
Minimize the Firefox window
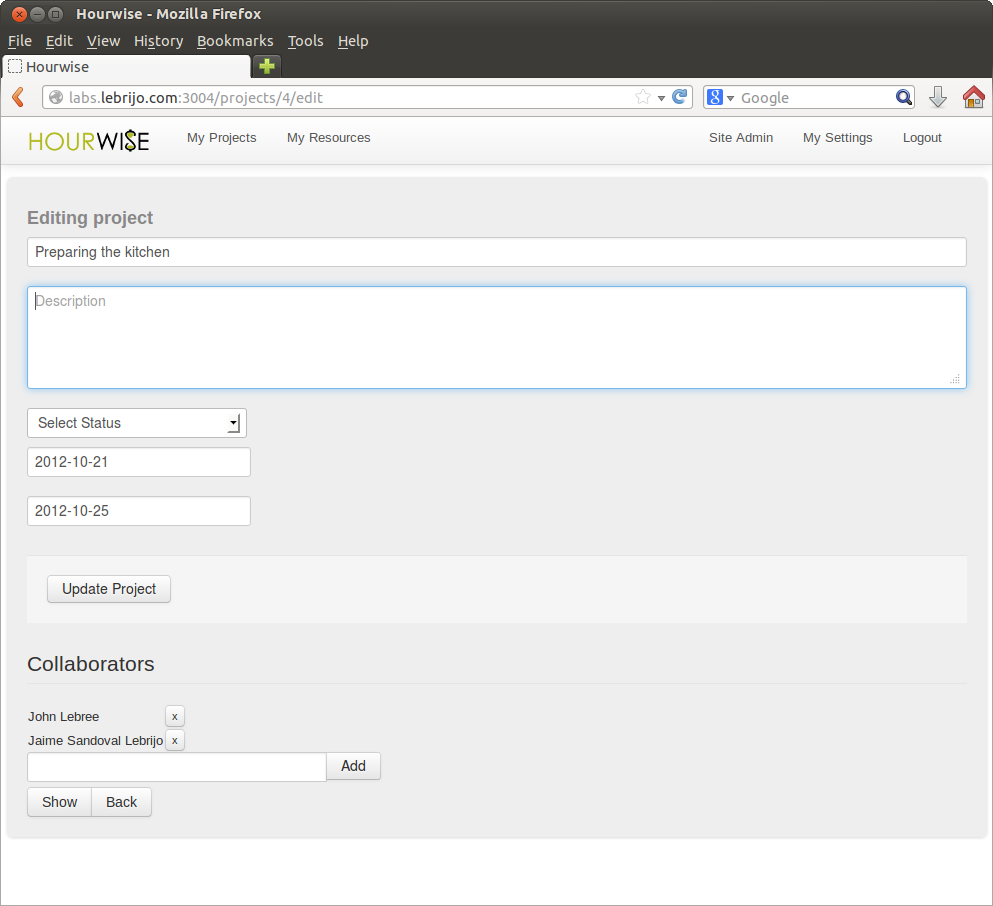pyautogui.click(x=37, y=14)
